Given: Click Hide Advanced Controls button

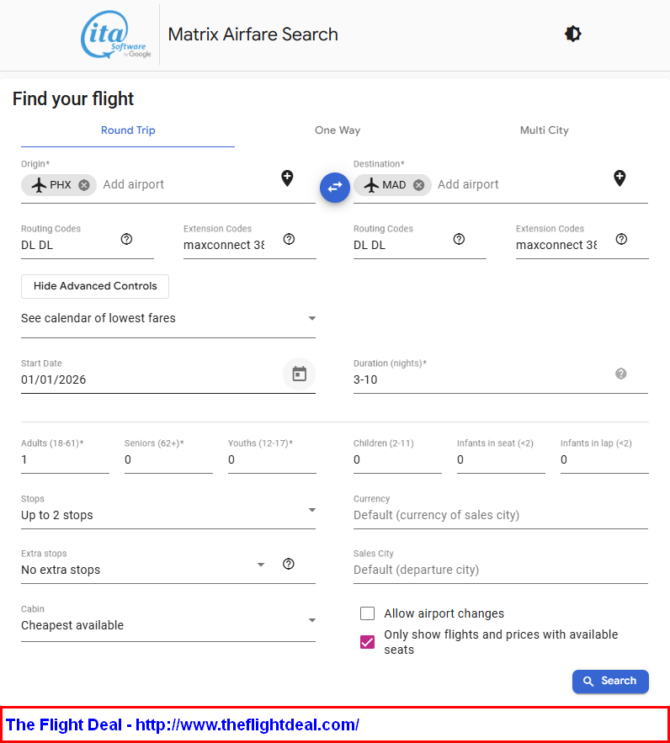Looking at the screenshot, I should tap(95, 286).
